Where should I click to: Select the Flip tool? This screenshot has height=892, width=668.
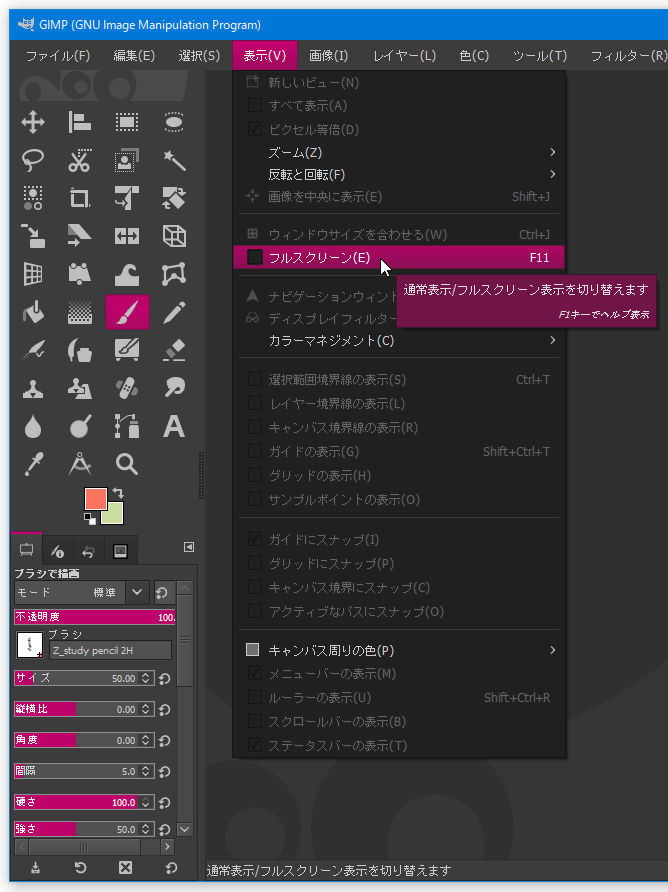click(127, 236)
